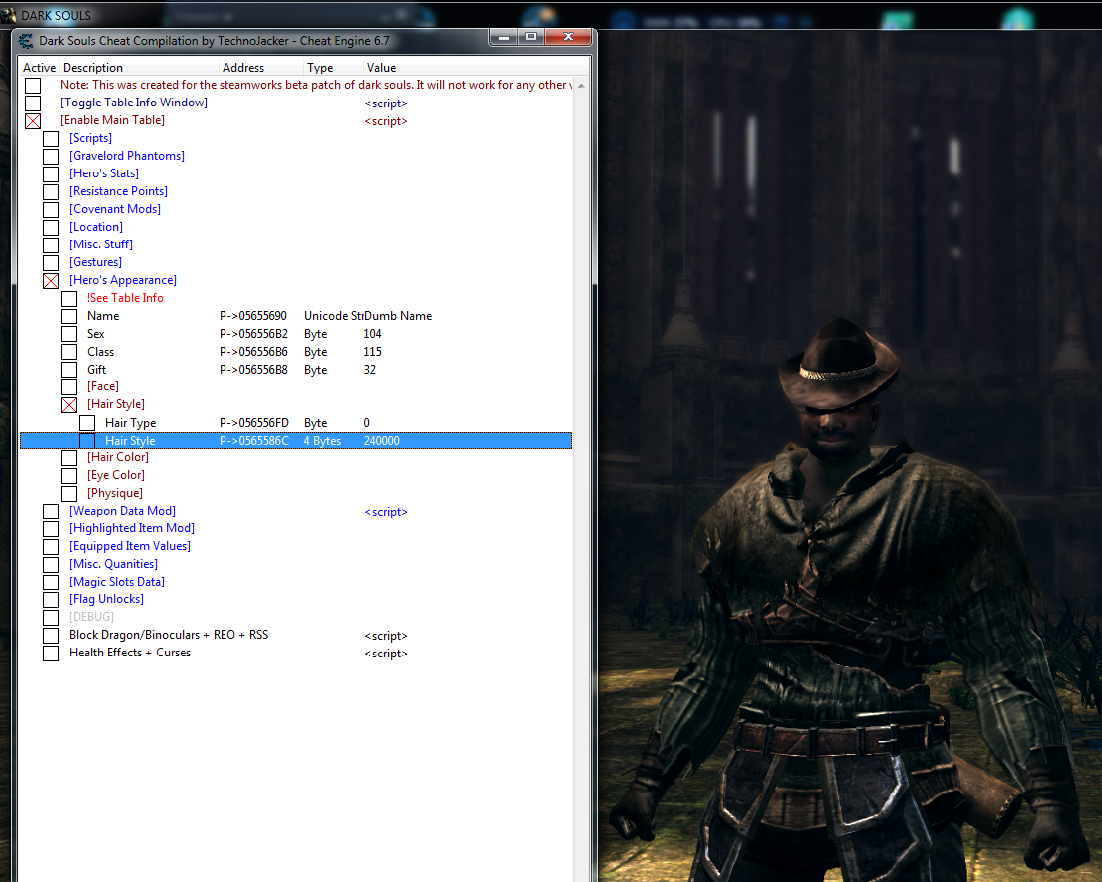Sort by the Address column header
The image size is (1102, 882).
(x=261, y=67)
